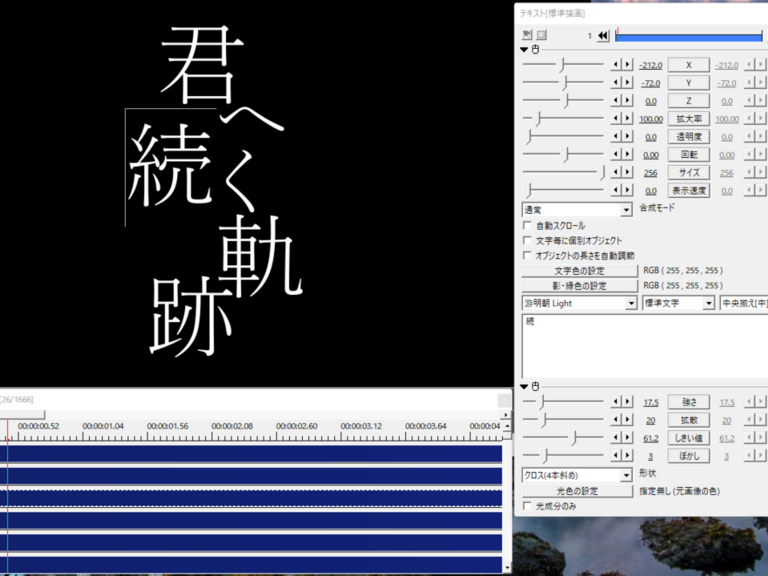Open the 形状 dropdown showing クロス(4本斜め)
Viewport: 768px width, 576px height.
577,475
